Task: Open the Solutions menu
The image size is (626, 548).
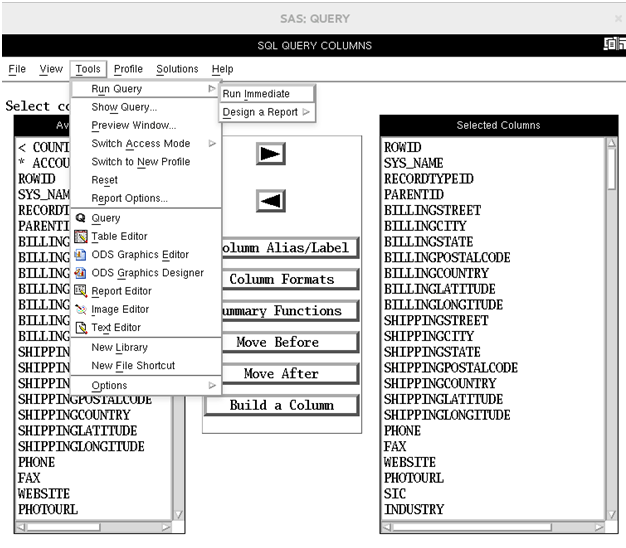Action: coord(177,69)
